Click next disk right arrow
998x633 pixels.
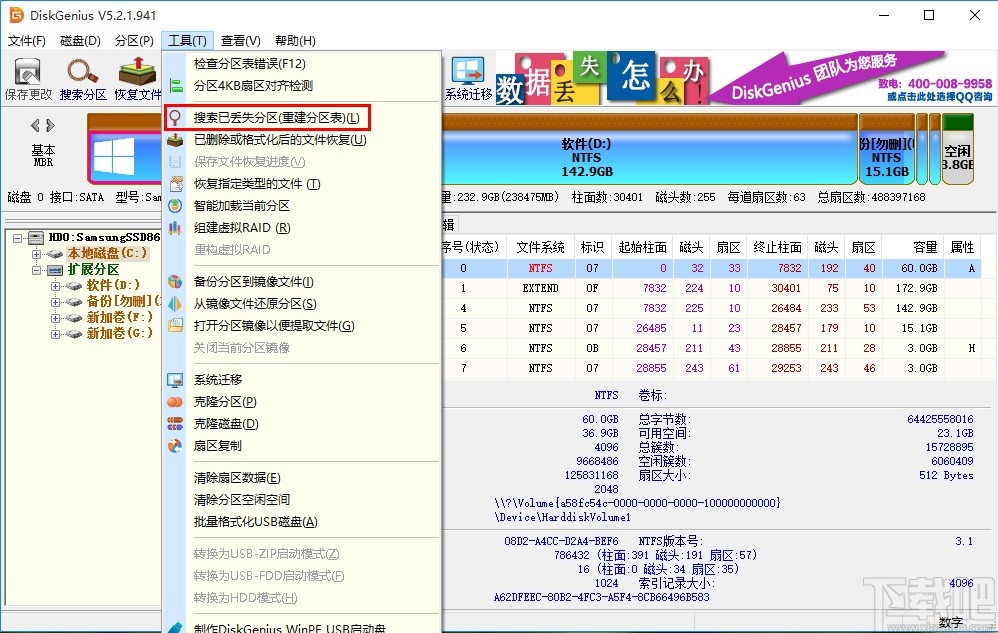click(50, 125)
